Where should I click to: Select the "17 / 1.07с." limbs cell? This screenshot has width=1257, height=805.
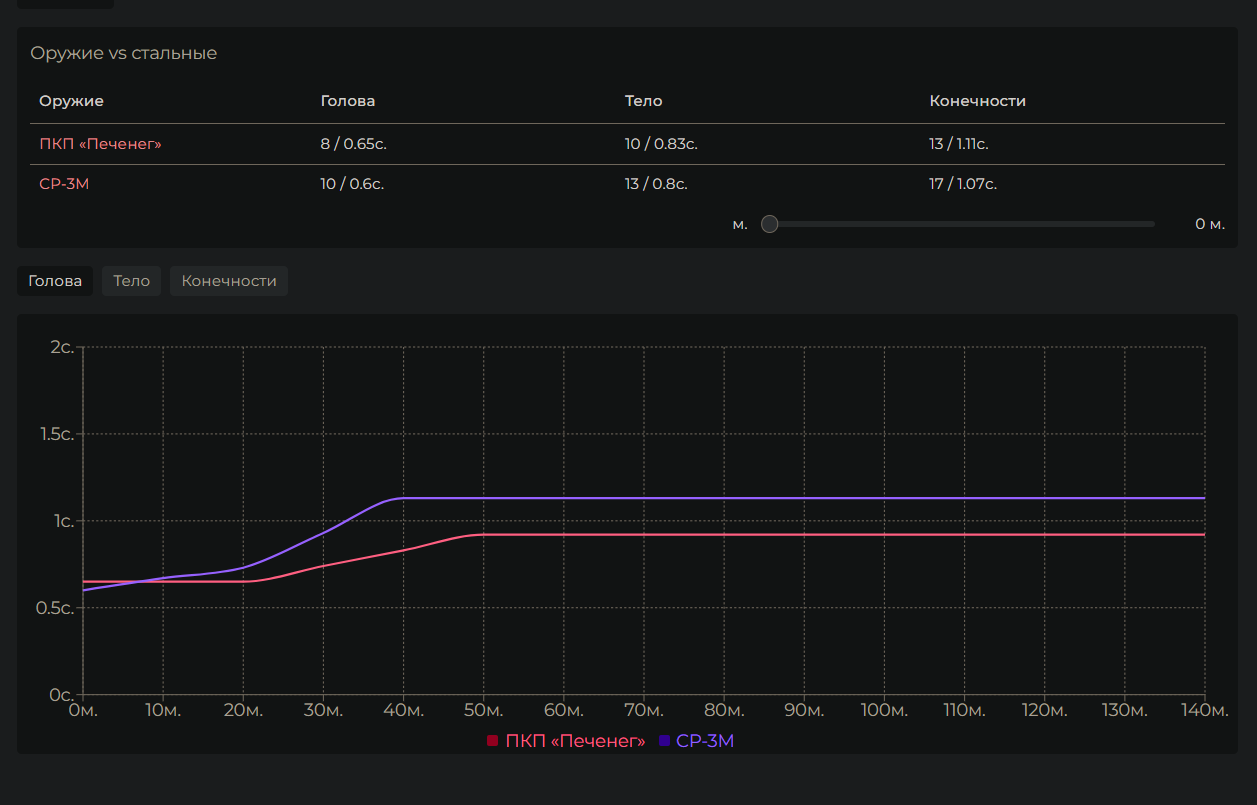pos(962,184)
